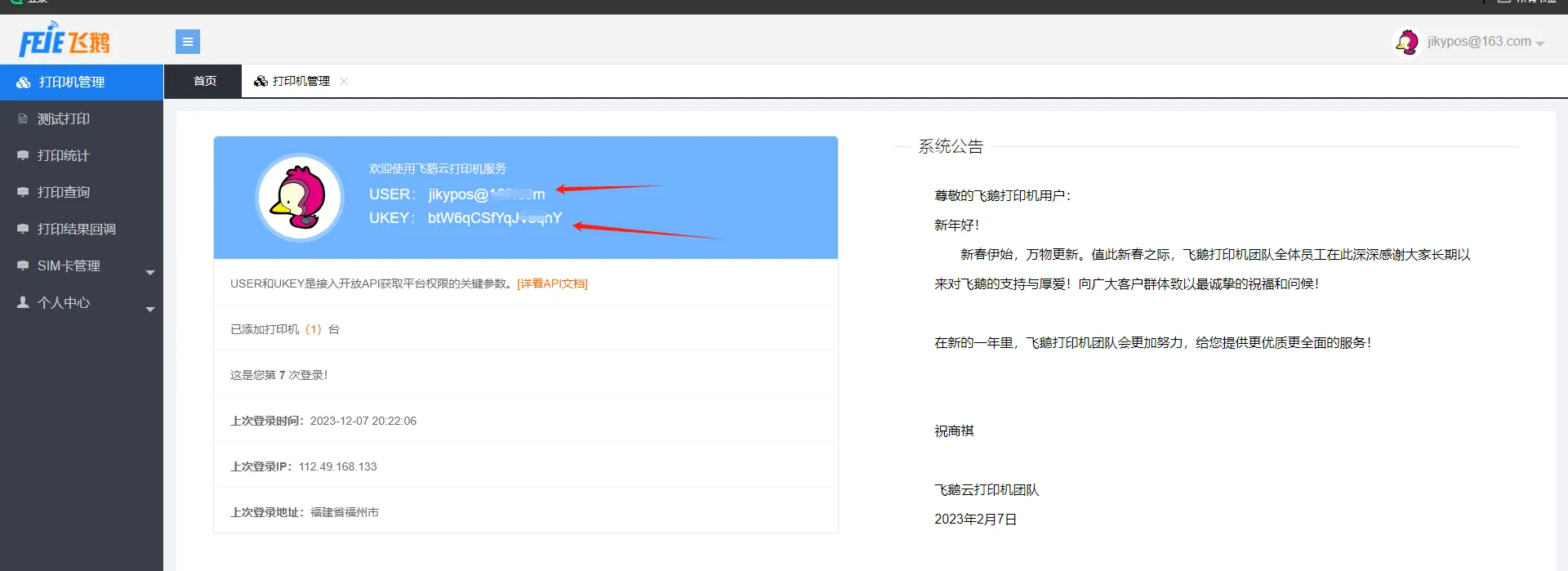
Task: Switch to the 首页 tab
Action: coord(204,81)
